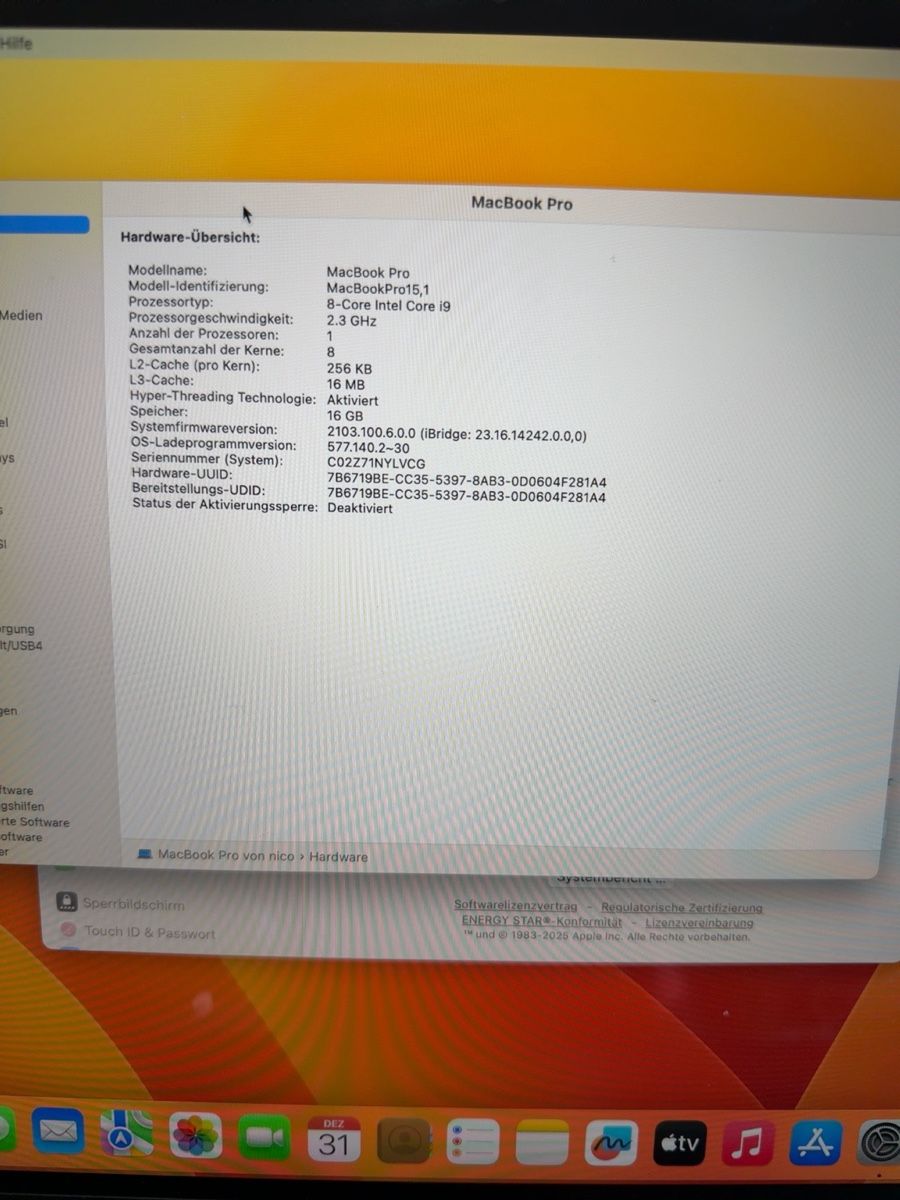Open the Notes app in Dock

tap(542, 1143)
